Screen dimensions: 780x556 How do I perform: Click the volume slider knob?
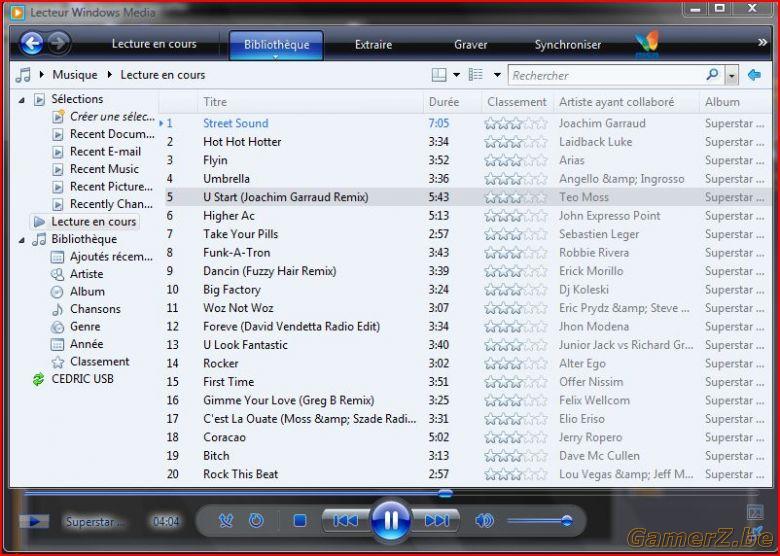click(566, 521)
